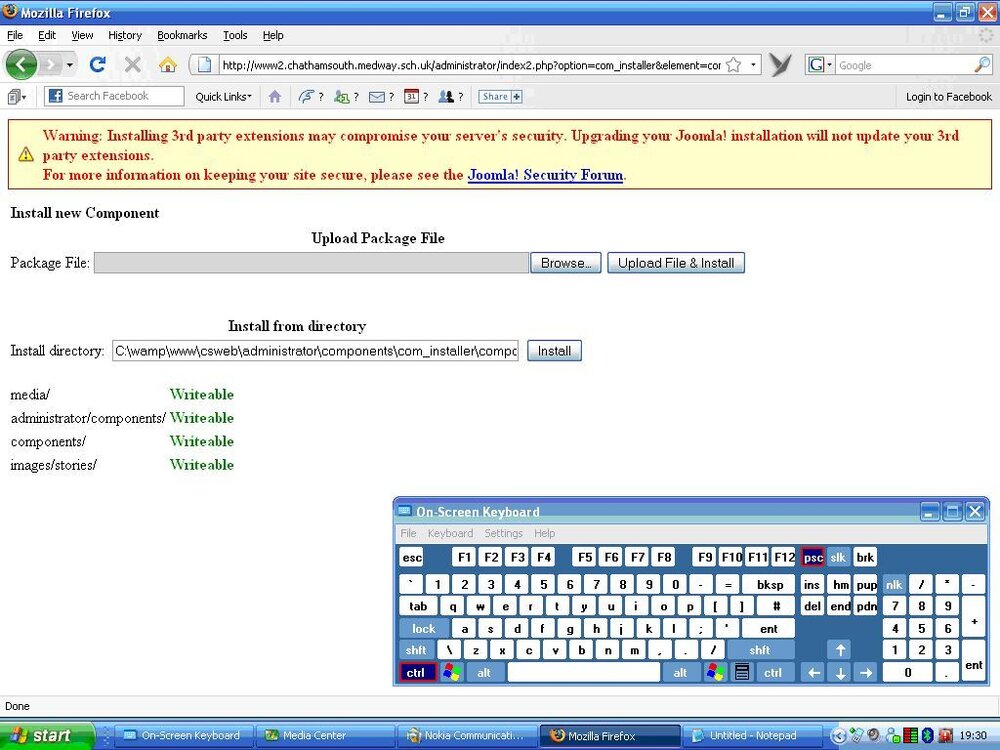This screenshot has width=1000, height=750.
Task: Open the Settings menu of On-Screen Keyboard
Action: (x=503, y=533)
